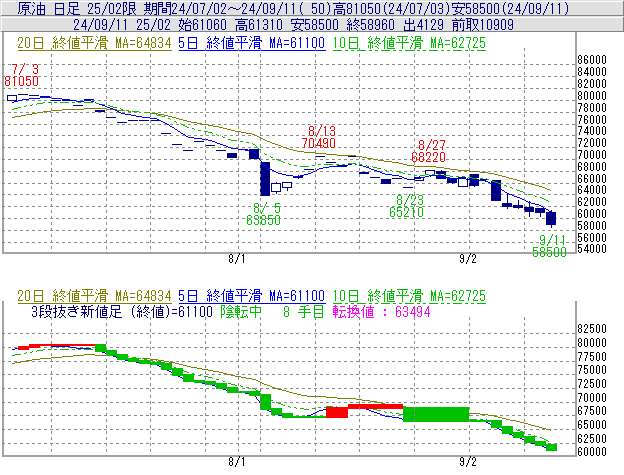
Task: Click the 20日 MA=64834 legend above the 新値足 chart
Action: point(94,296)
